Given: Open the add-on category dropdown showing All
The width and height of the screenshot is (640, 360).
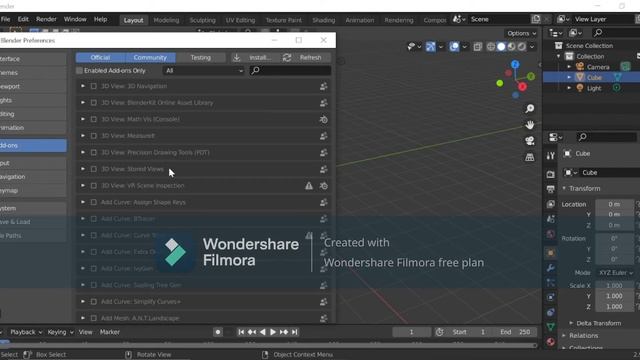Looking at the screenshot, I should 203,71.
